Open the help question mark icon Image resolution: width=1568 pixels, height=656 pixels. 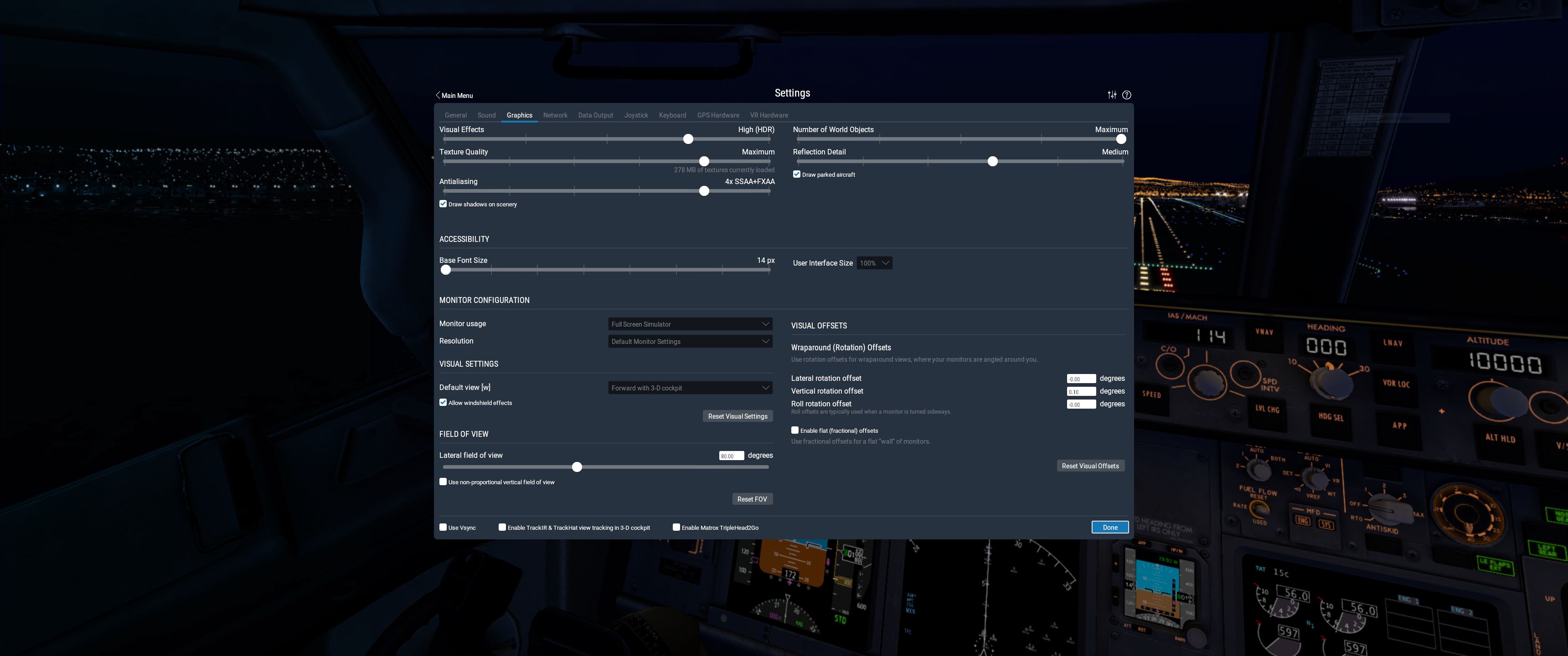pyautogui.click(x=1127, y=95)
